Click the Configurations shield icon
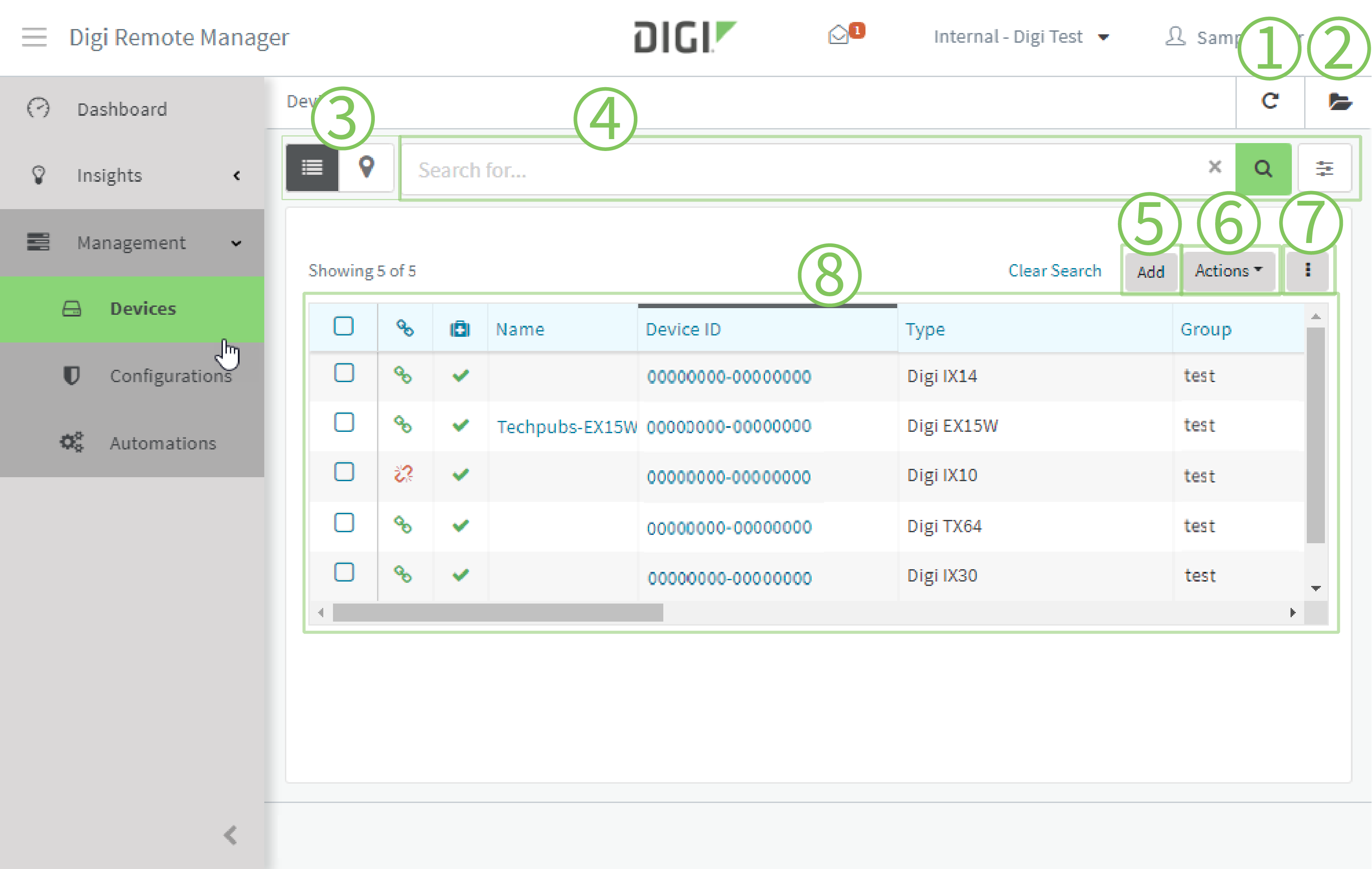 click(71, 376)
